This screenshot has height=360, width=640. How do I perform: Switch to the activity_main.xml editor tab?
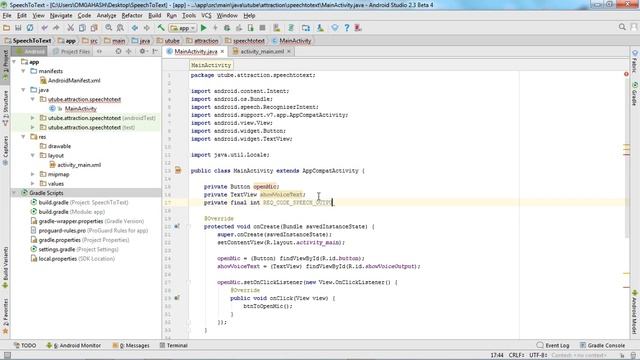coord(262,51)
